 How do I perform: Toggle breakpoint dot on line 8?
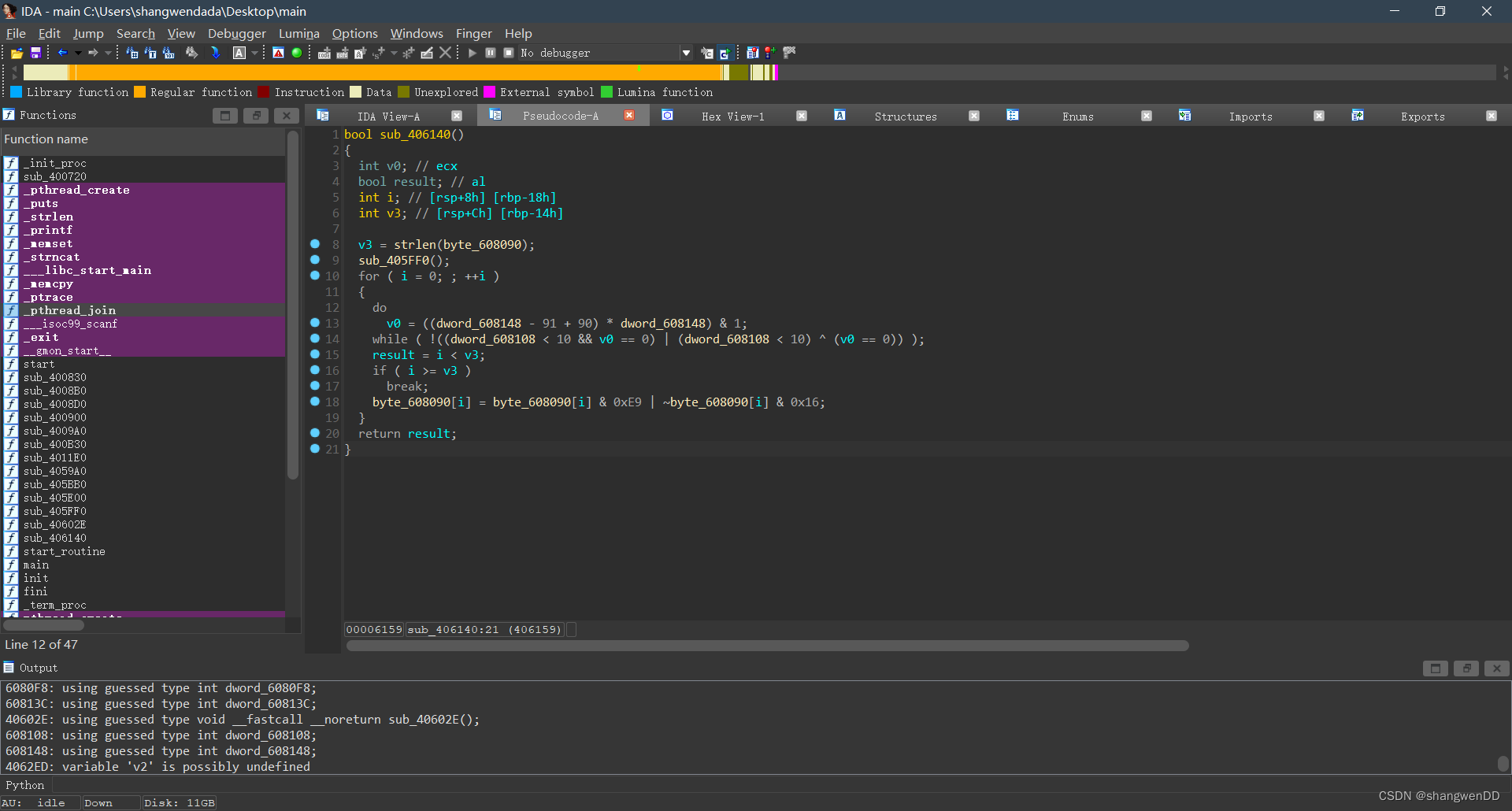[315, 244]
